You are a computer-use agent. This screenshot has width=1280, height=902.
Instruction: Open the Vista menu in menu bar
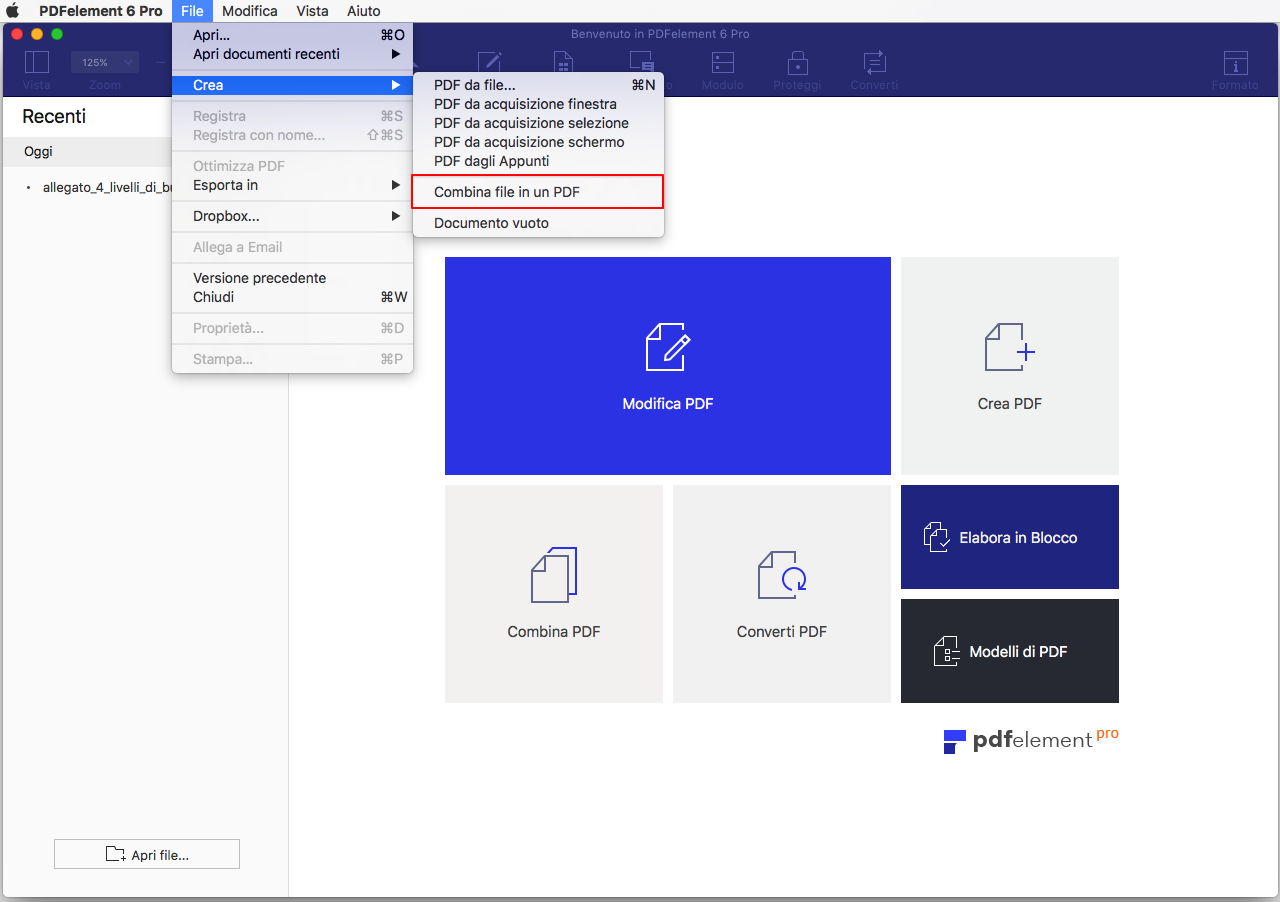pyautogui.click(x=312, y=11)
